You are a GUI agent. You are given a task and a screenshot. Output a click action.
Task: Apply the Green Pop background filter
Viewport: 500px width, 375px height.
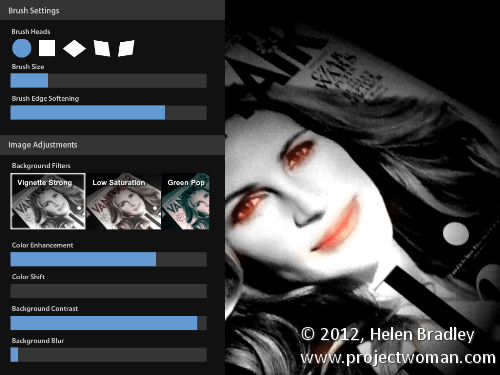pos(186,201)
